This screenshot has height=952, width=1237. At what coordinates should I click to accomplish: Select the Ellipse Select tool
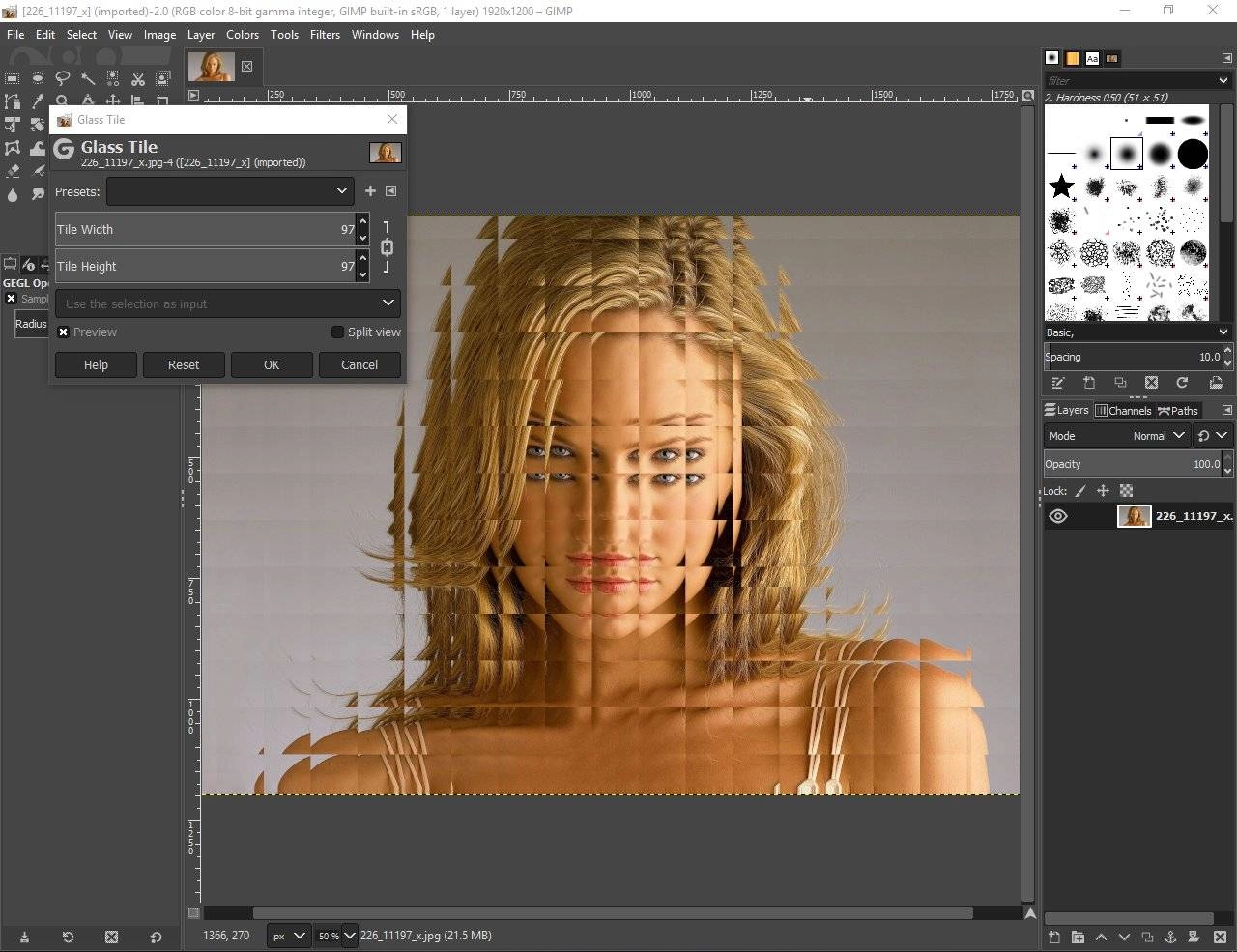(38, 78)
